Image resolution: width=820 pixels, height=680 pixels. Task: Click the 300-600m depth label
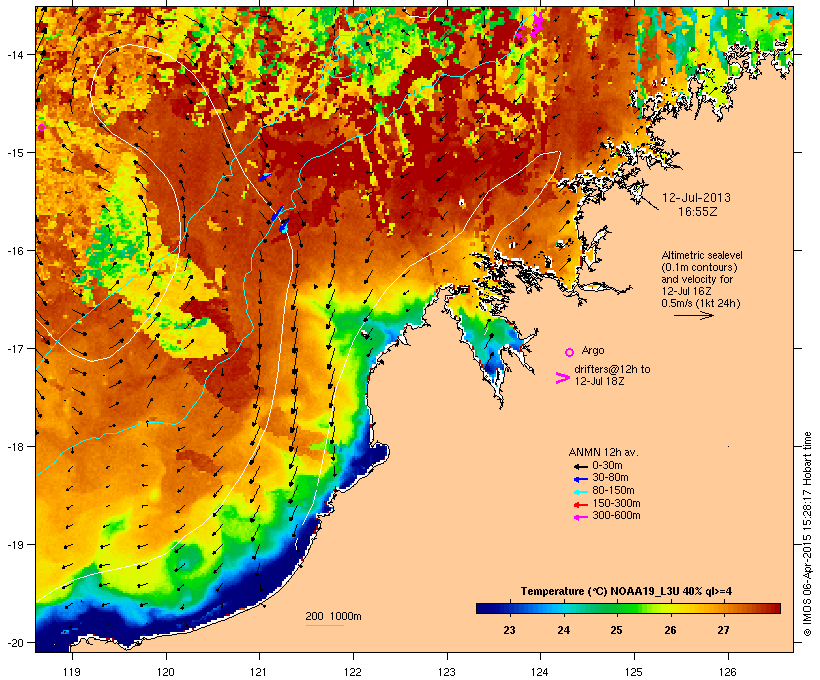click(616, 516)
